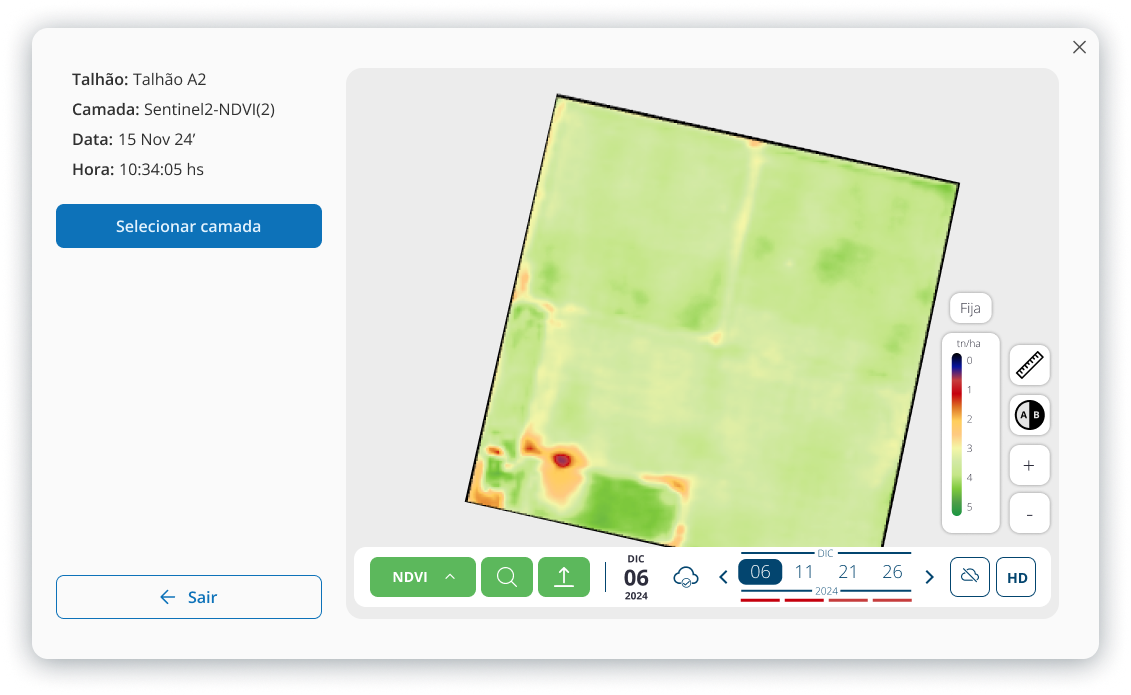The height and width of the screenshot is (695, 1131).
Task: Select the ruler measurement tool
Action: point(1029,365)
